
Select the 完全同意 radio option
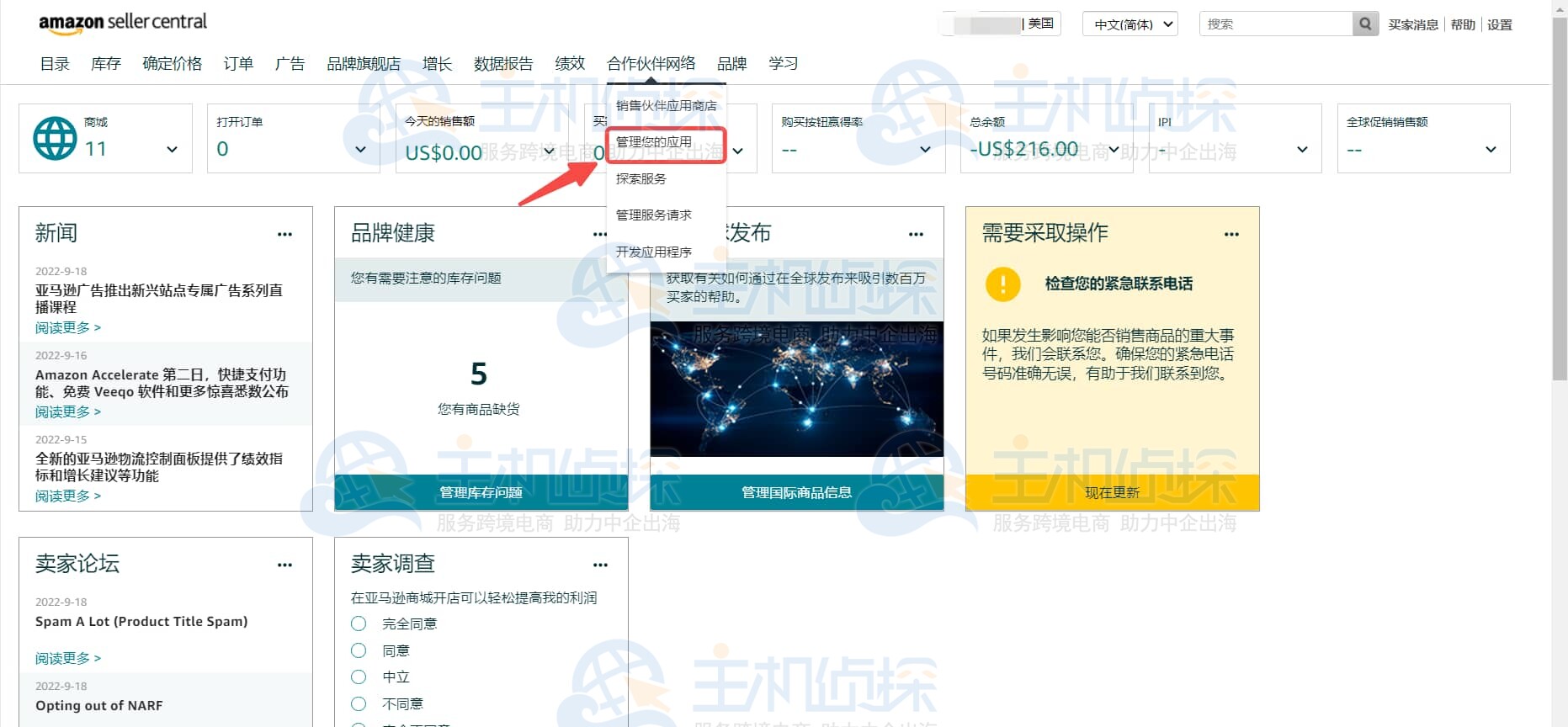pos(359,624)
